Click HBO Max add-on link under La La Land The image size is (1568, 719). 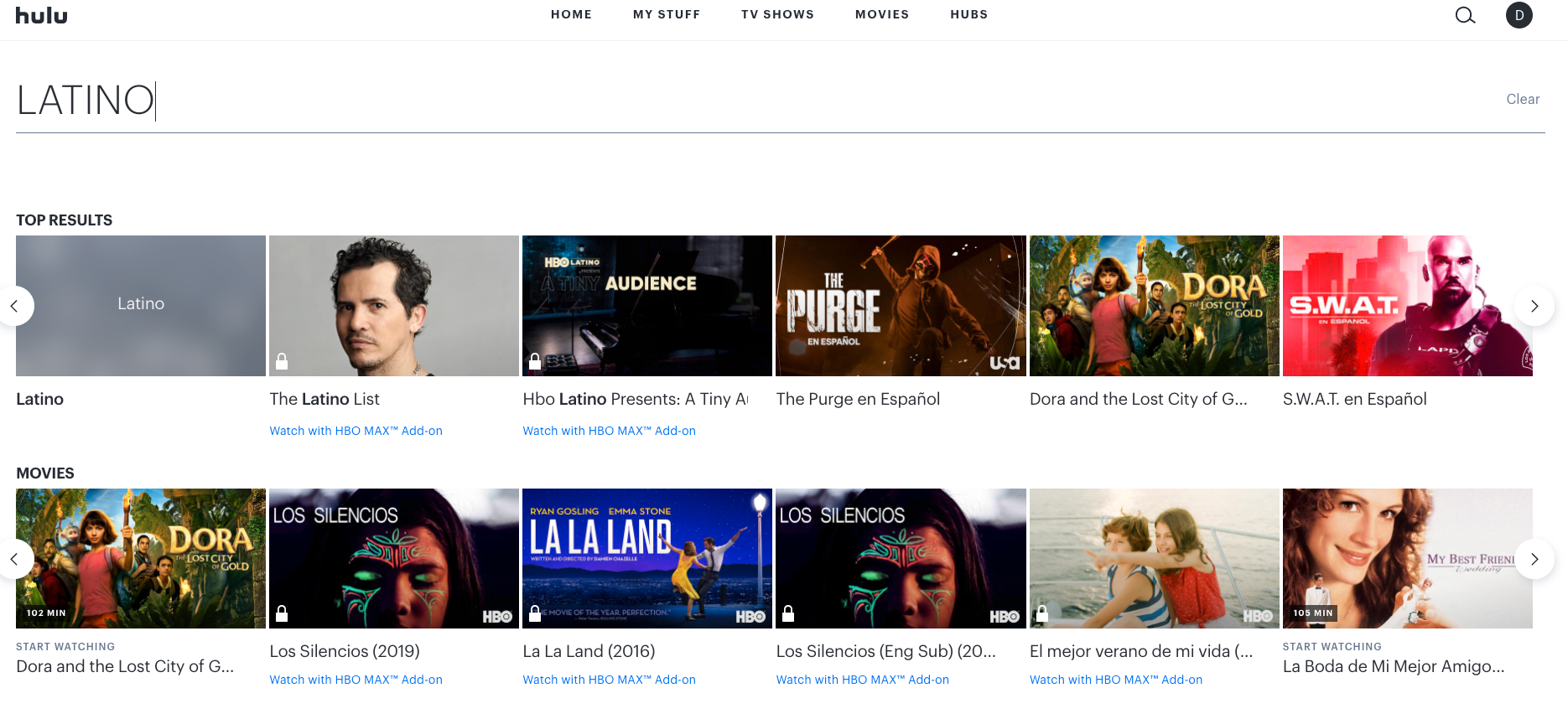pyautogui.click(x=609, y=680)
